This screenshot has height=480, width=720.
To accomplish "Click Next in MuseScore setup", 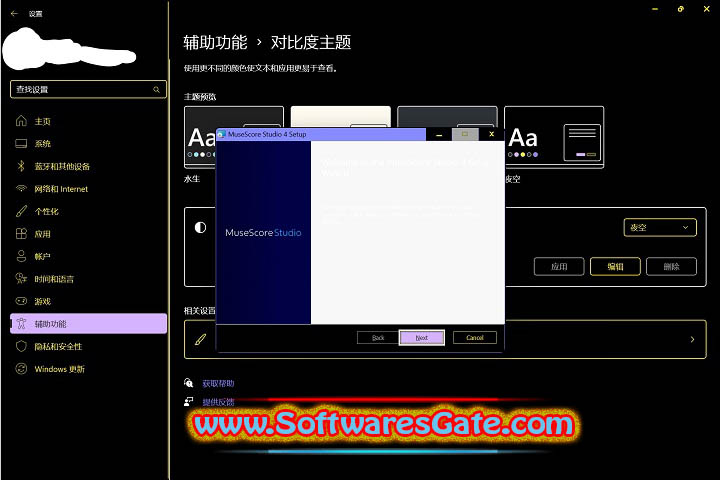I will click(x=422, y=338).
